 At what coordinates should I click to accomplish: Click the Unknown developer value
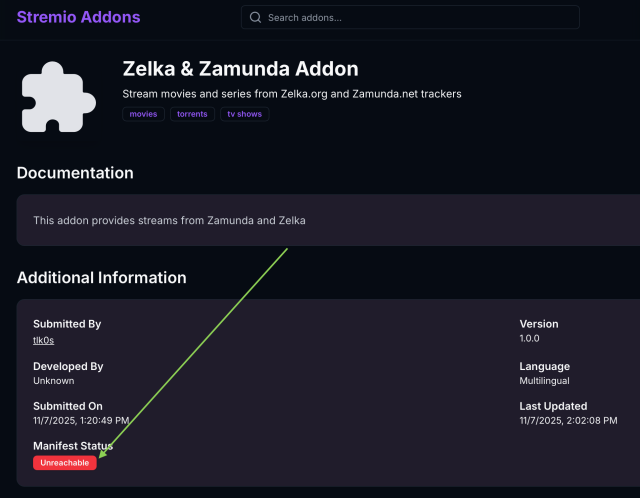54,381
